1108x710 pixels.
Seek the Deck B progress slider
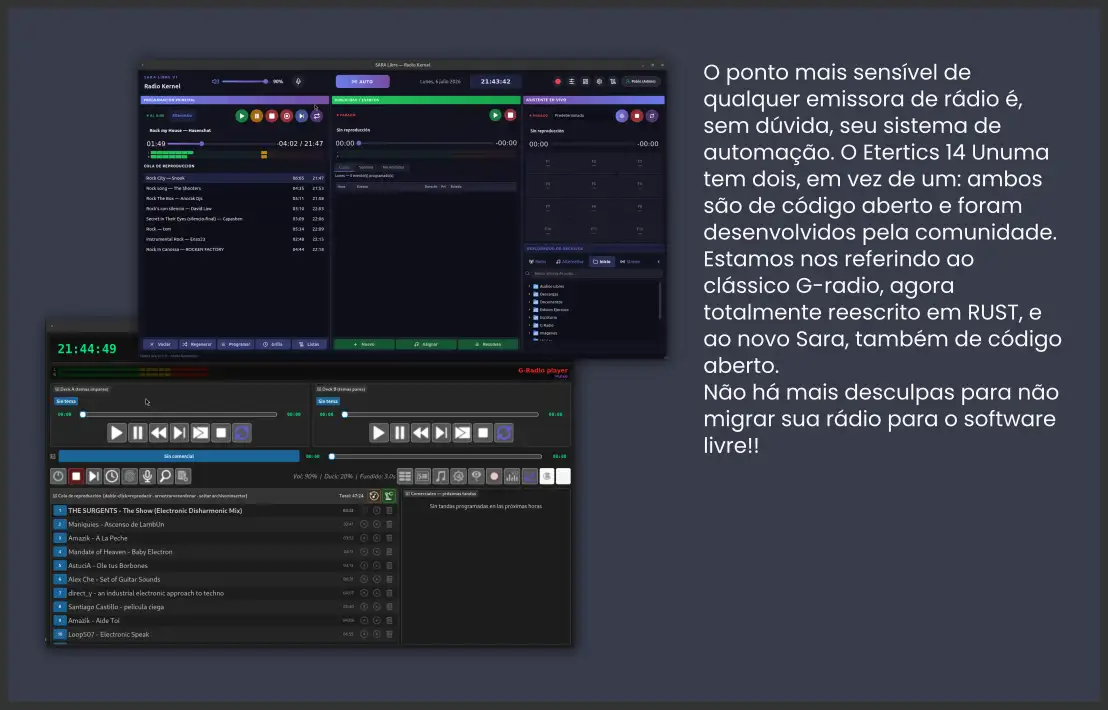pos(441,414)
